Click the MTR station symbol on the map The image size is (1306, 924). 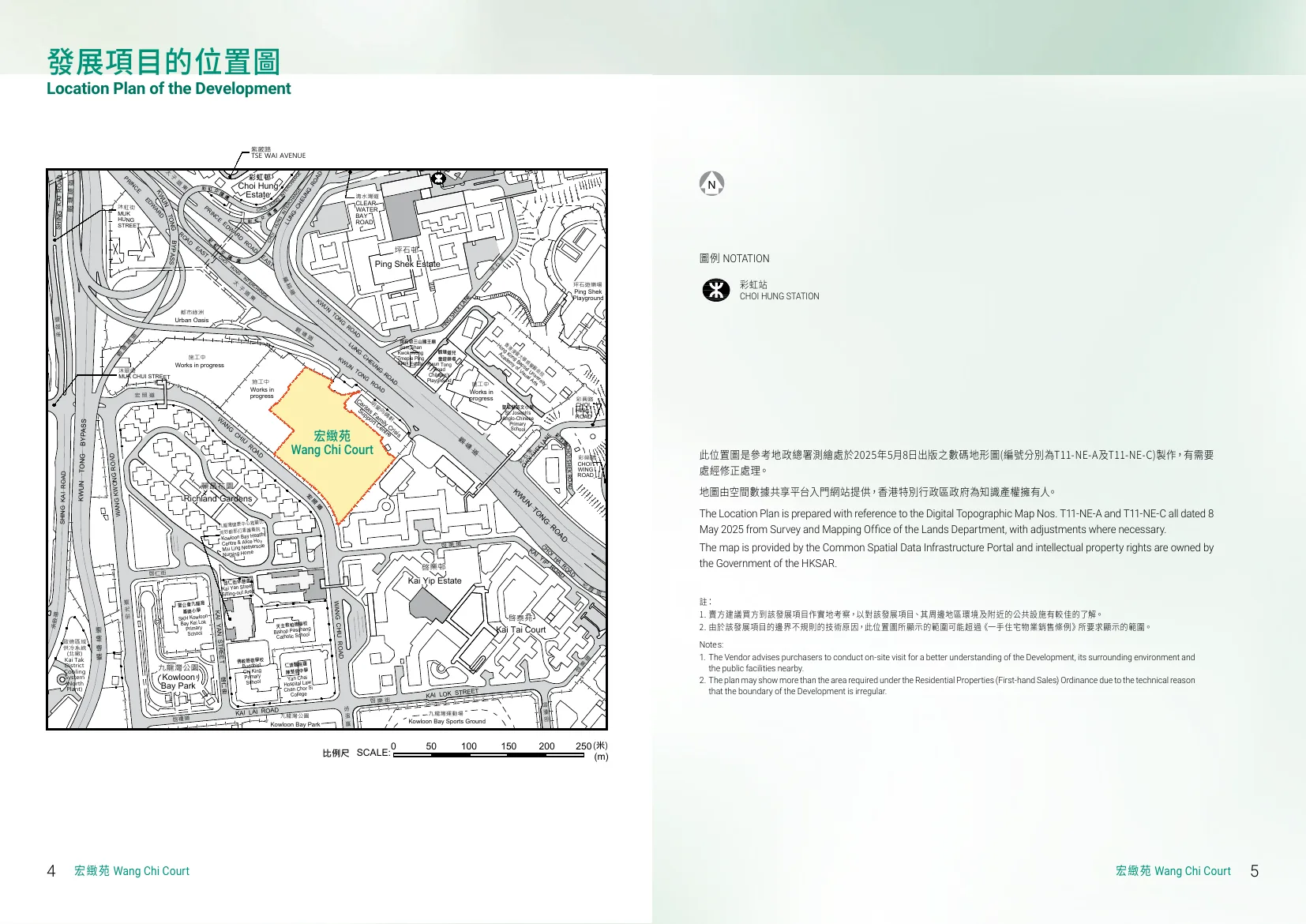[439, 178]
